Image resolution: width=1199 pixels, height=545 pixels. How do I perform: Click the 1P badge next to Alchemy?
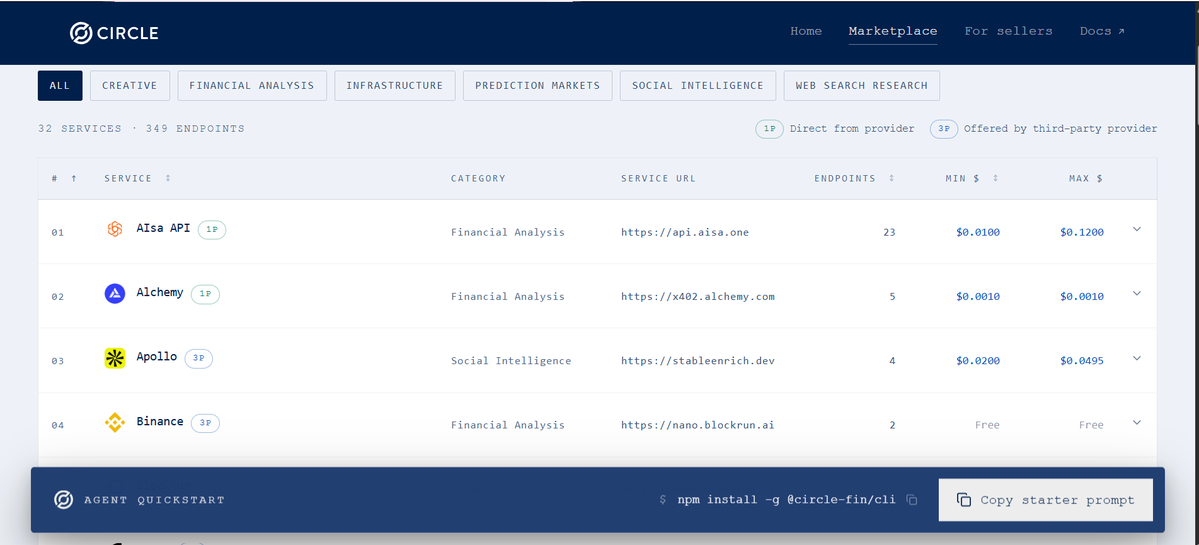(205, 294)
